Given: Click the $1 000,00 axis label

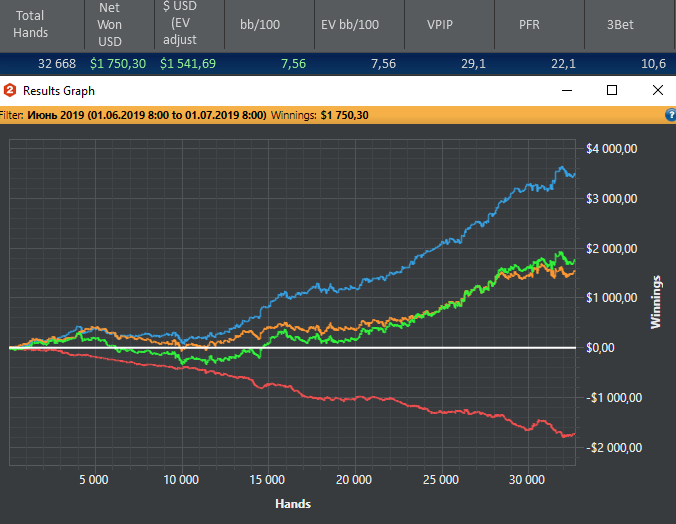Looking at the screenshot, I should point(611,298).
